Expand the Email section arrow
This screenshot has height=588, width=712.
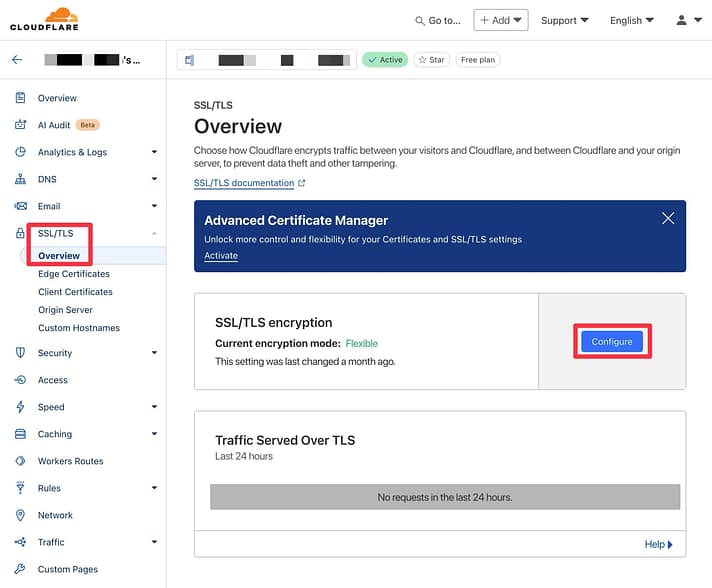pyautogui.click(x=154, y=206)
